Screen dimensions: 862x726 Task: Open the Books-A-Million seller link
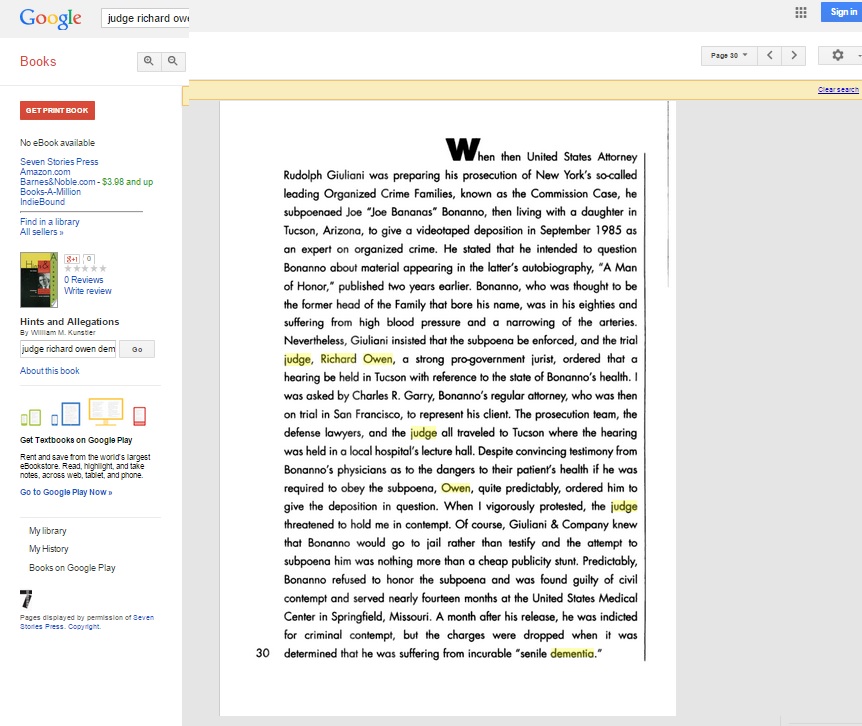(x=51, y=192)
